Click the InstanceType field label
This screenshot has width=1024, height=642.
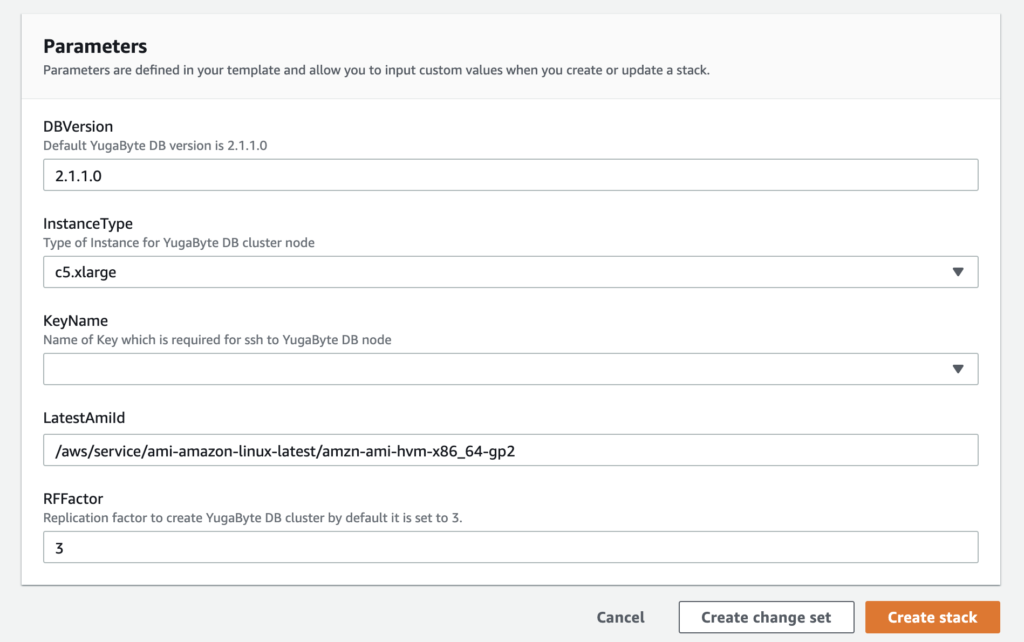(x=88, y=224)
